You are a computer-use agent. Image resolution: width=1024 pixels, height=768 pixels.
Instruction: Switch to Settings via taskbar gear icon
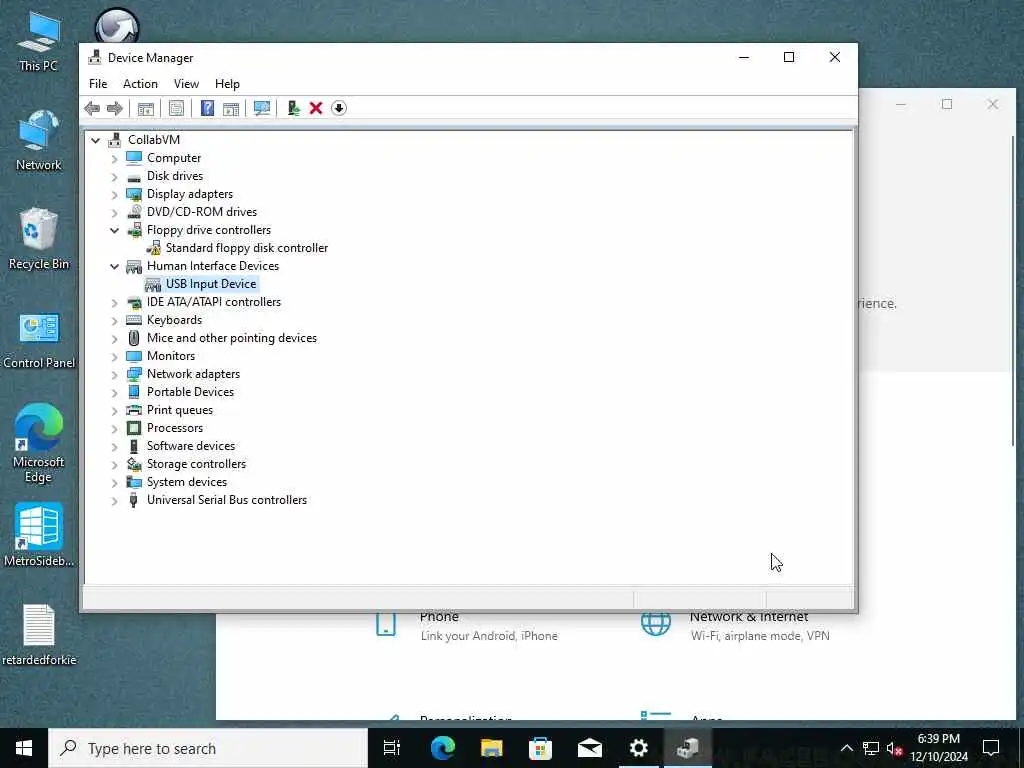coord(639,748)
